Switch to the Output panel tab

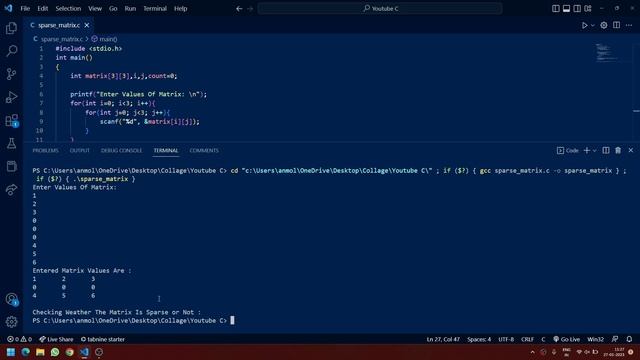[x=80, y=151]
